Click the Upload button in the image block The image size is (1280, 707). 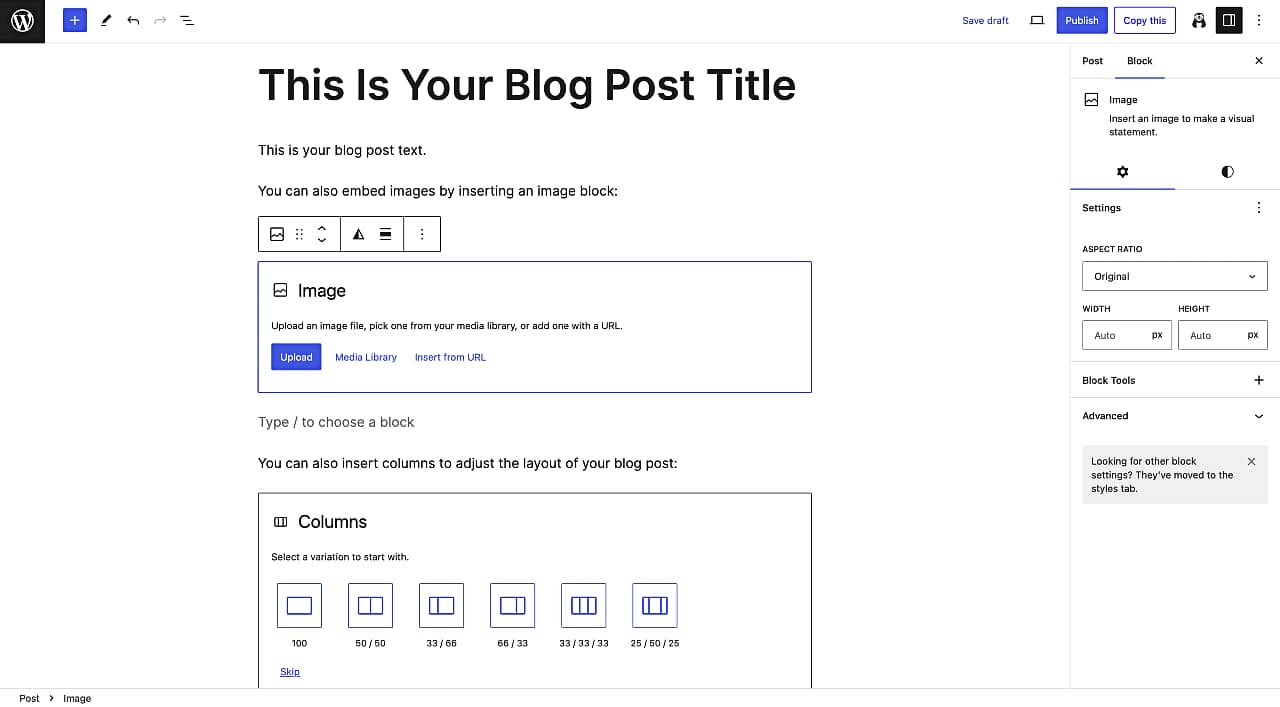tap(296, 357)
